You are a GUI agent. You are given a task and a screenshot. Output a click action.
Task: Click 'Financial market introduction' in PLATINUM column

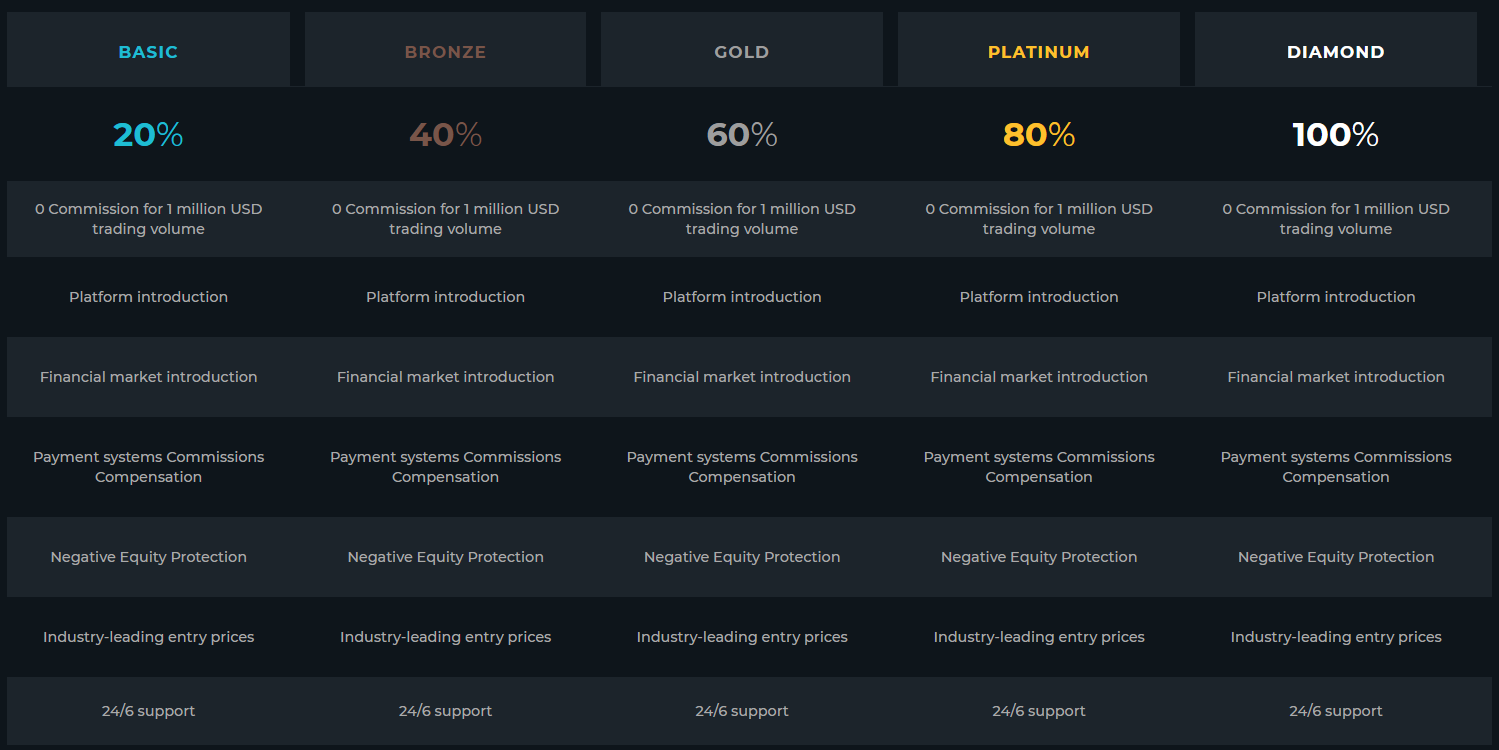point(1039,377)
